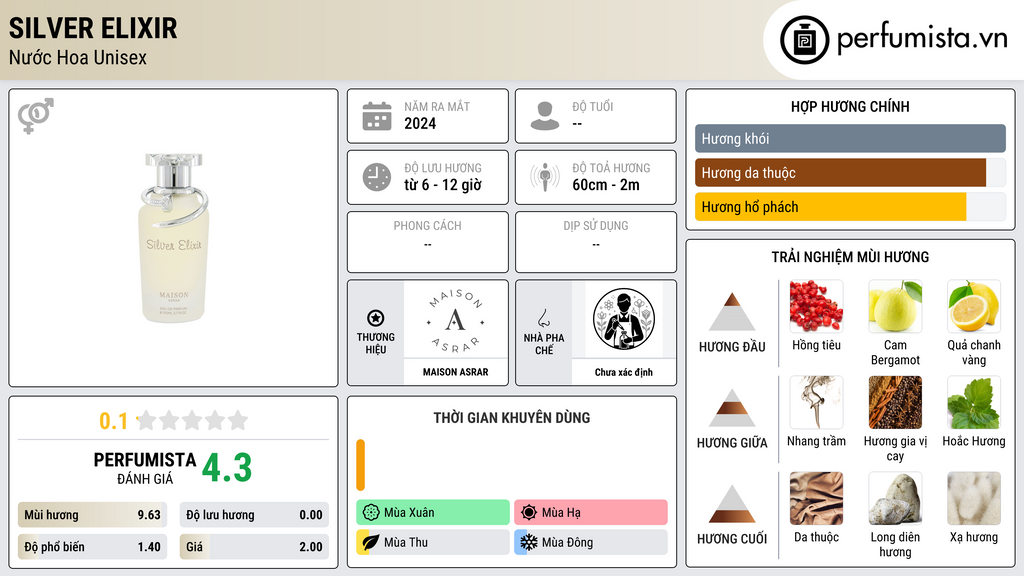Click the Nước Hoa Unisex subtitle
Image resolution: width=1024 pixels, height=576 pixels.
[x=78, y=57]
